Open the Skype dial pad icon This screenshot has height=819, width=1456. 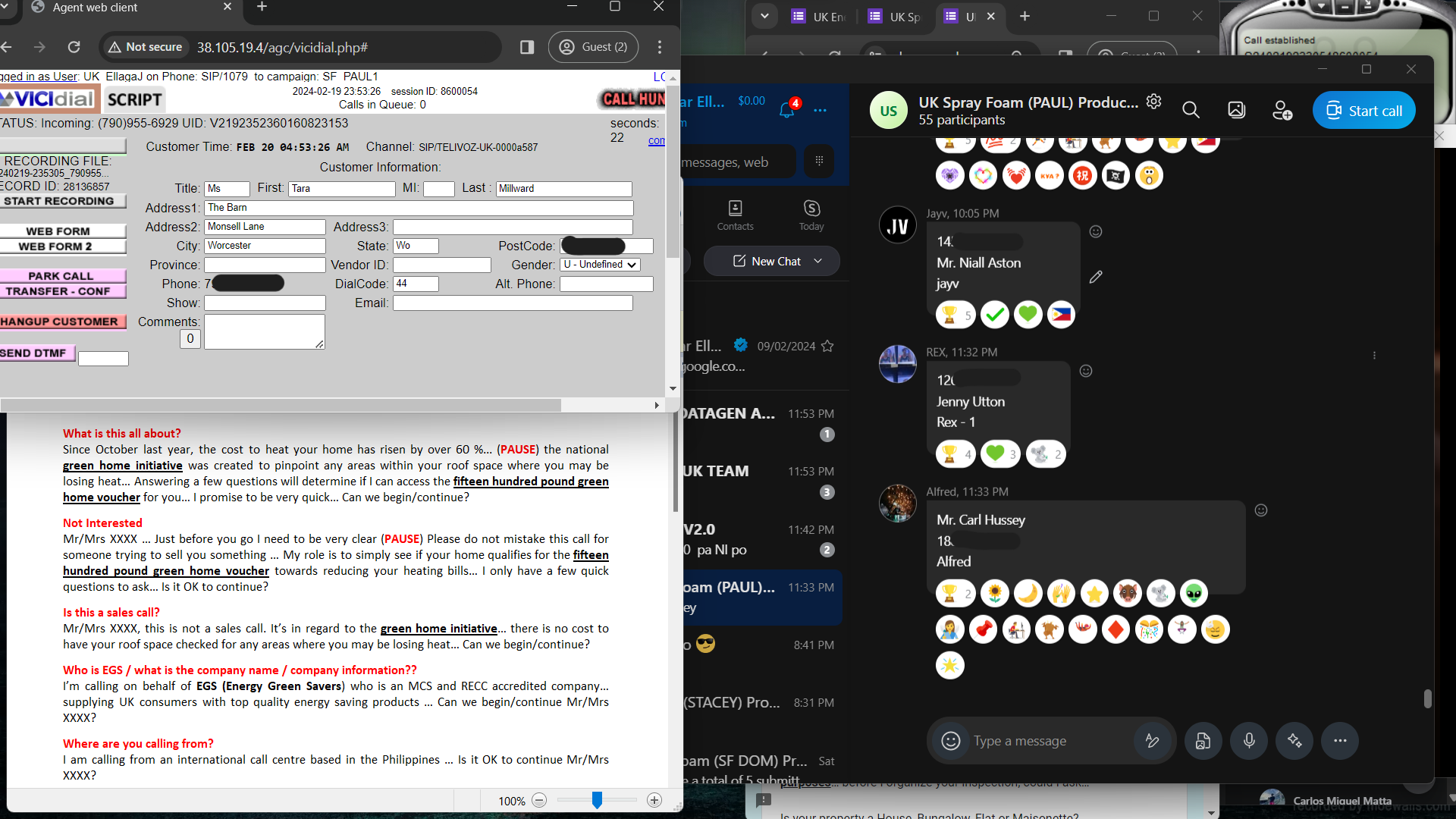(x=819, y=161)
